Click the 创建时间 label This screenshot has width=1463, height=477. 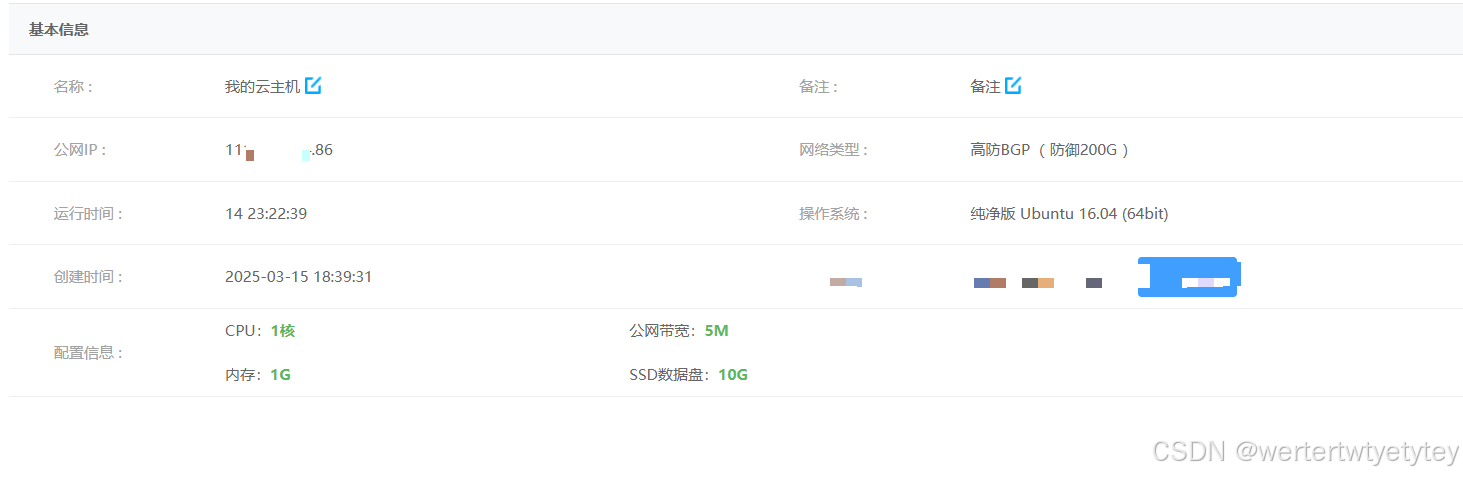click(88, 277)
